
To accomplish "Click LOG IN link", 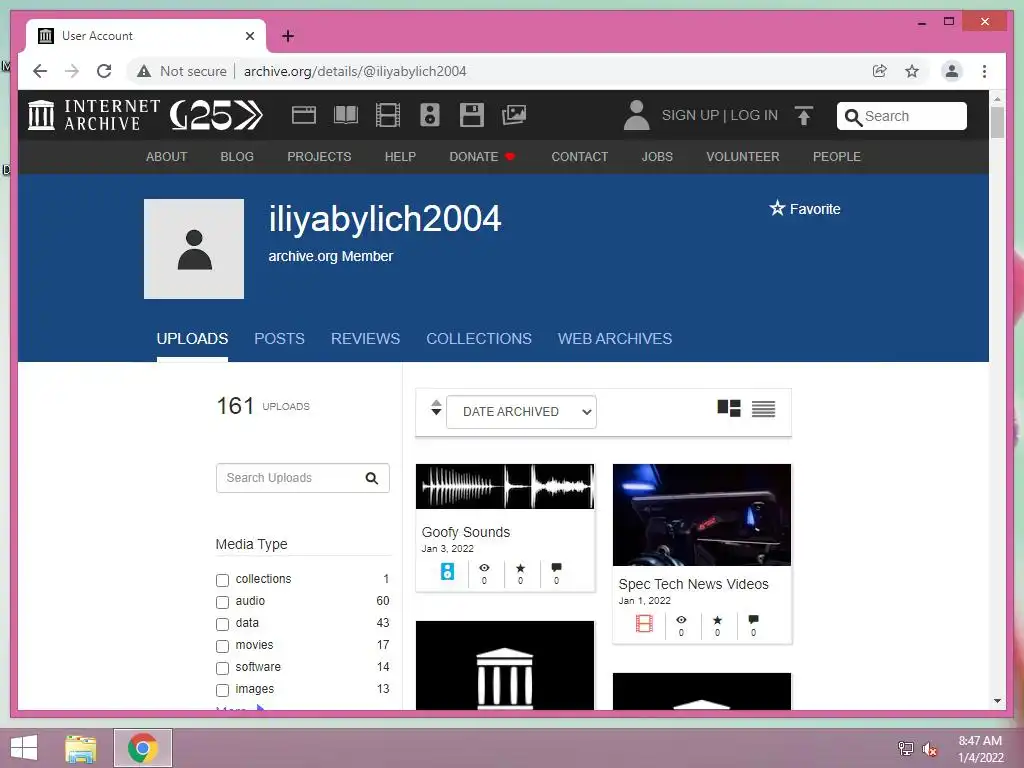I will [754, 116].
